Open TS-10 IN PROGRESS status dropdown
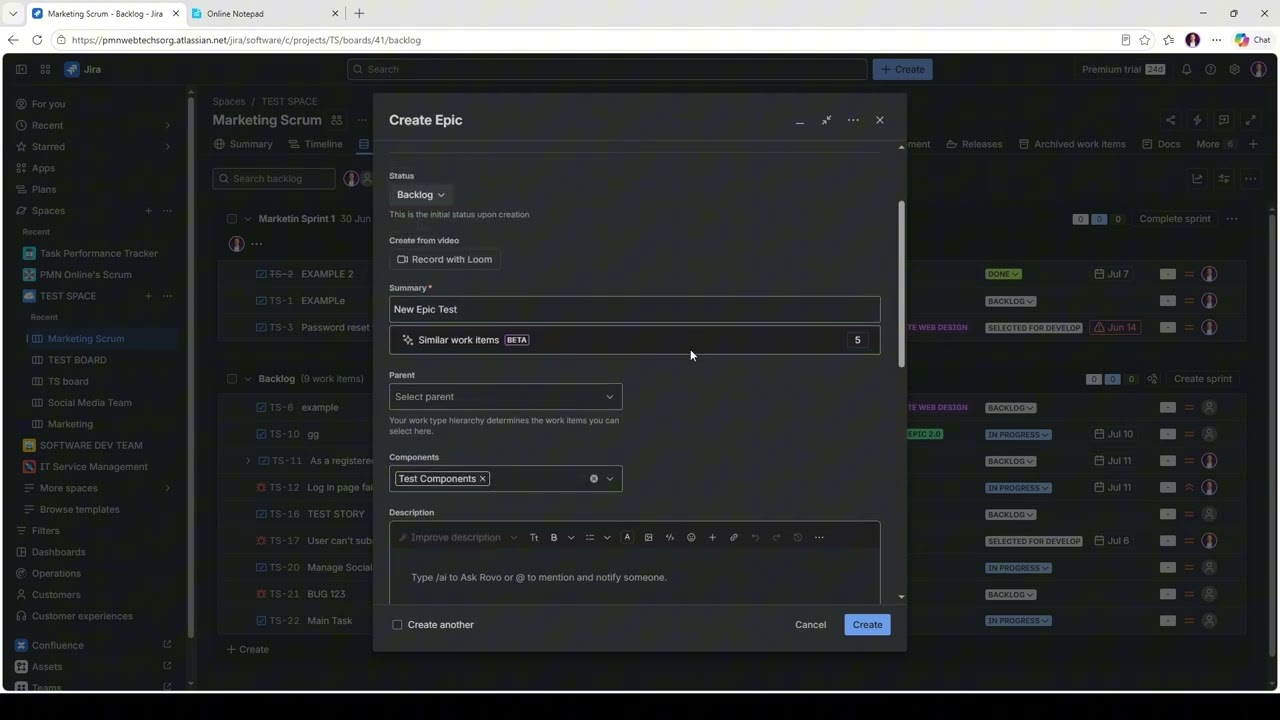 click(x=1018, y=435)
